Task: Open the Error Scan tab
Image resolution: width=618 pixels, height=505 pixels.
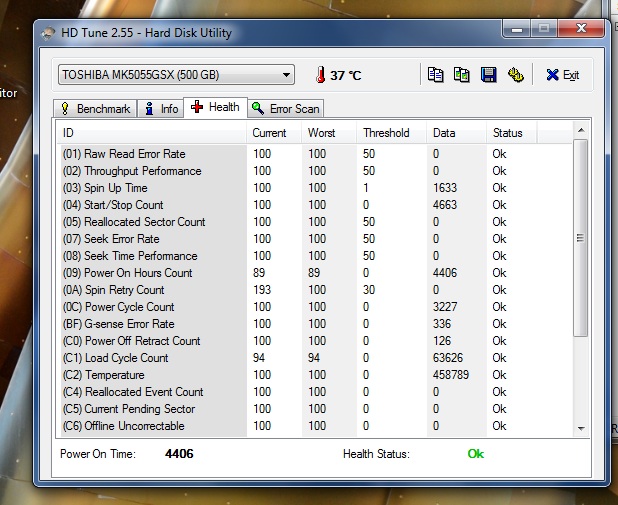Action: pos(286,108)
